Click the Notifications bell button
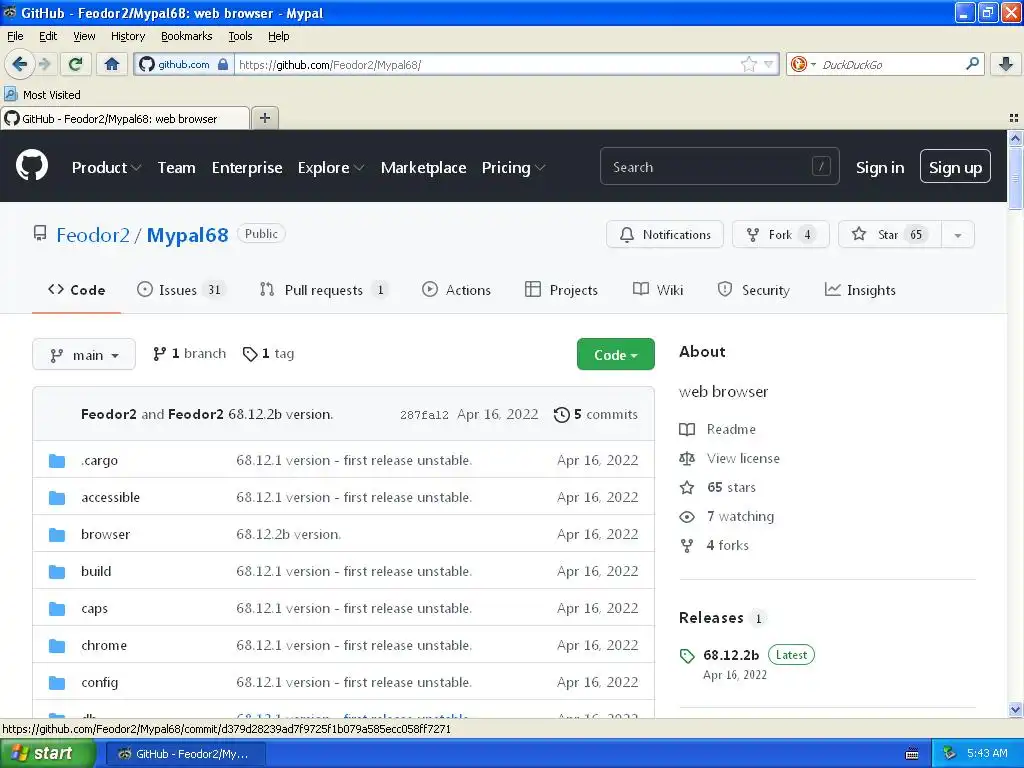 click(x=665, y=234)
